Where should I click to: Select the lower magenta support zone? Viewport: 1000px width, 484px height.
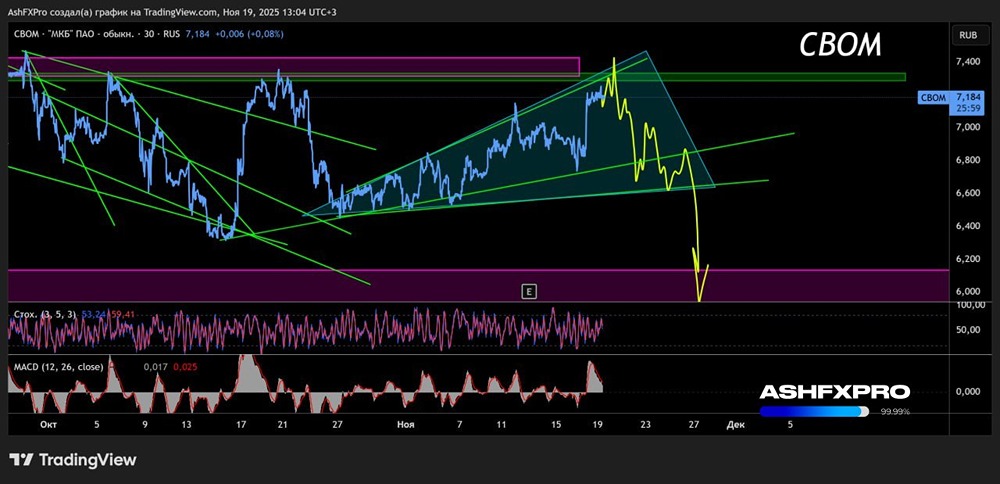478,285
